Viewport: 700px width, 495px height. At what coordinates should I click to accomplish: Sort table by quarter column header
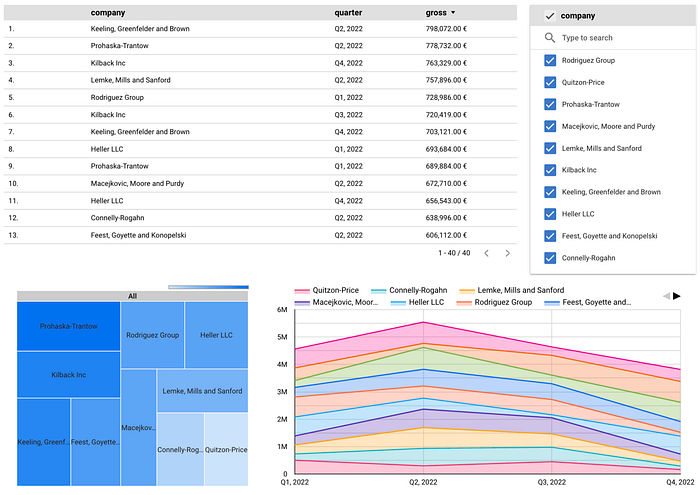click(348, 13)
